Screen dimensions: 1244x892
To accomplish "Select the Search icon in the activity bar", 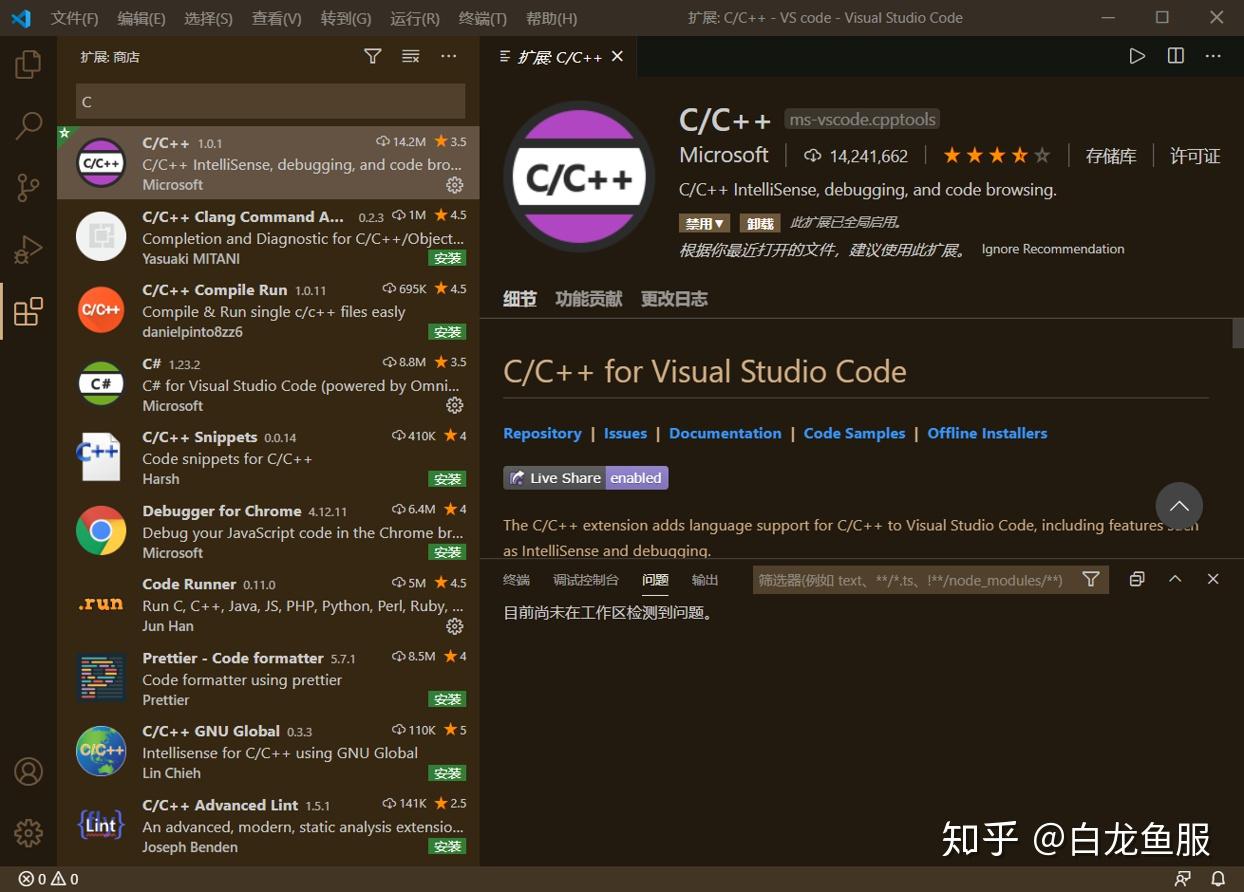I will click(28, 125).
